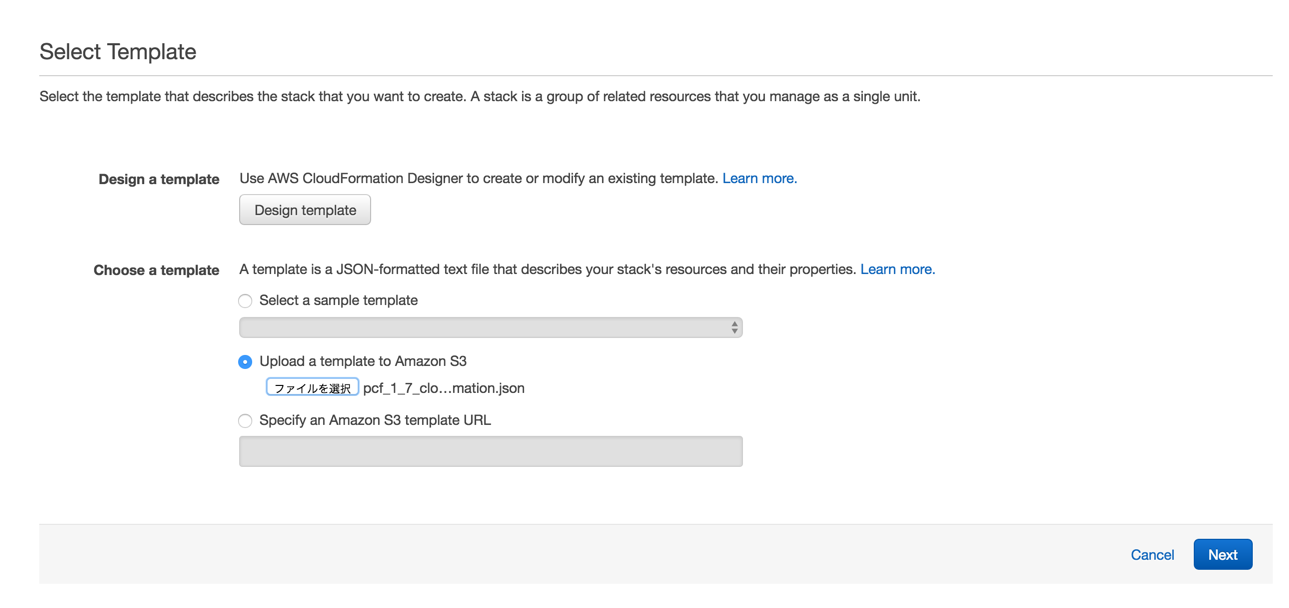1289x608 pixels.
Task: Open the sample template dropdown list
Action: pyautogui.click(x=490, y=328)
